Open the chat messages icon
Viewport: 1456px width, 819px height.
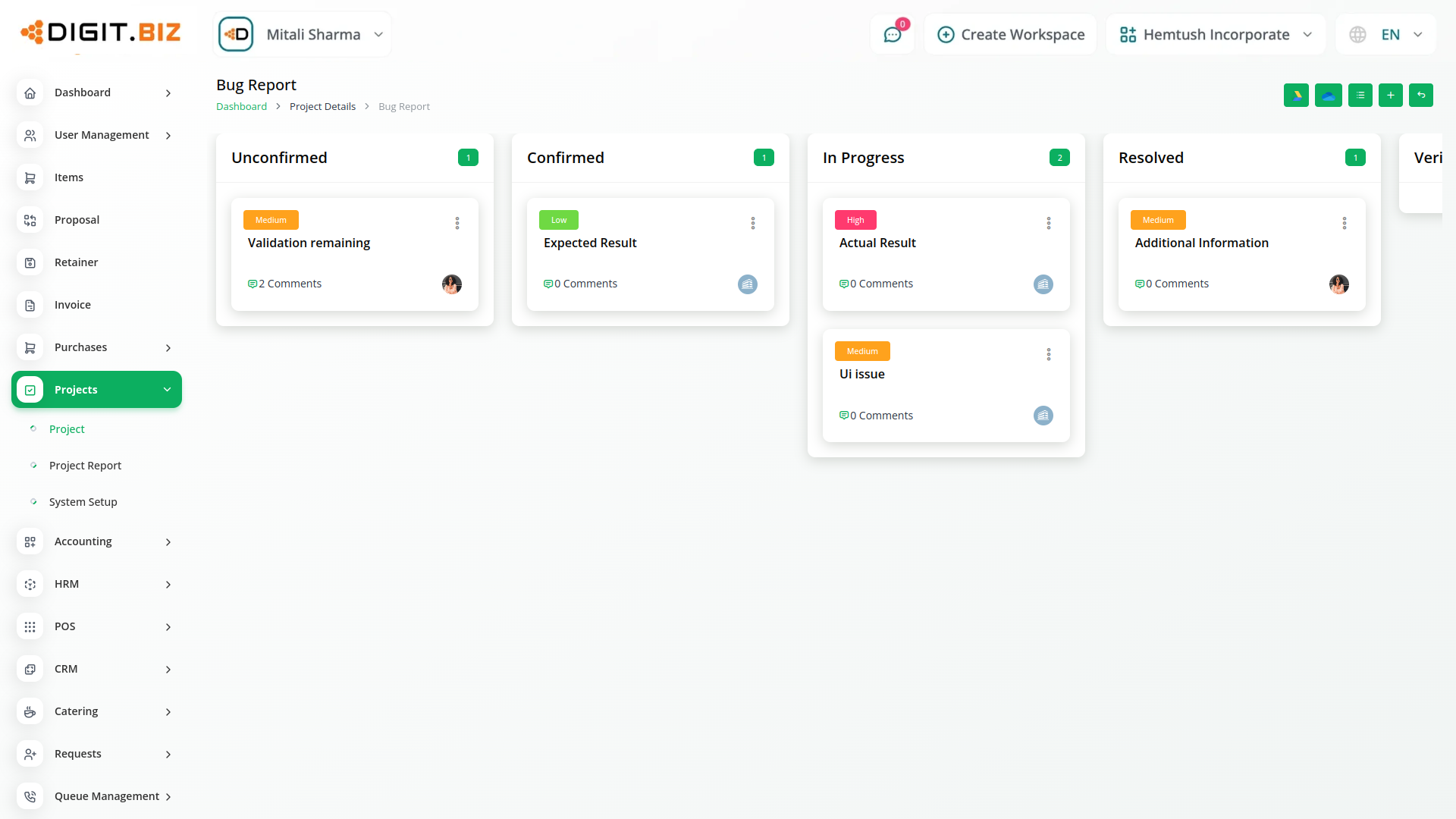click(892, 35)
